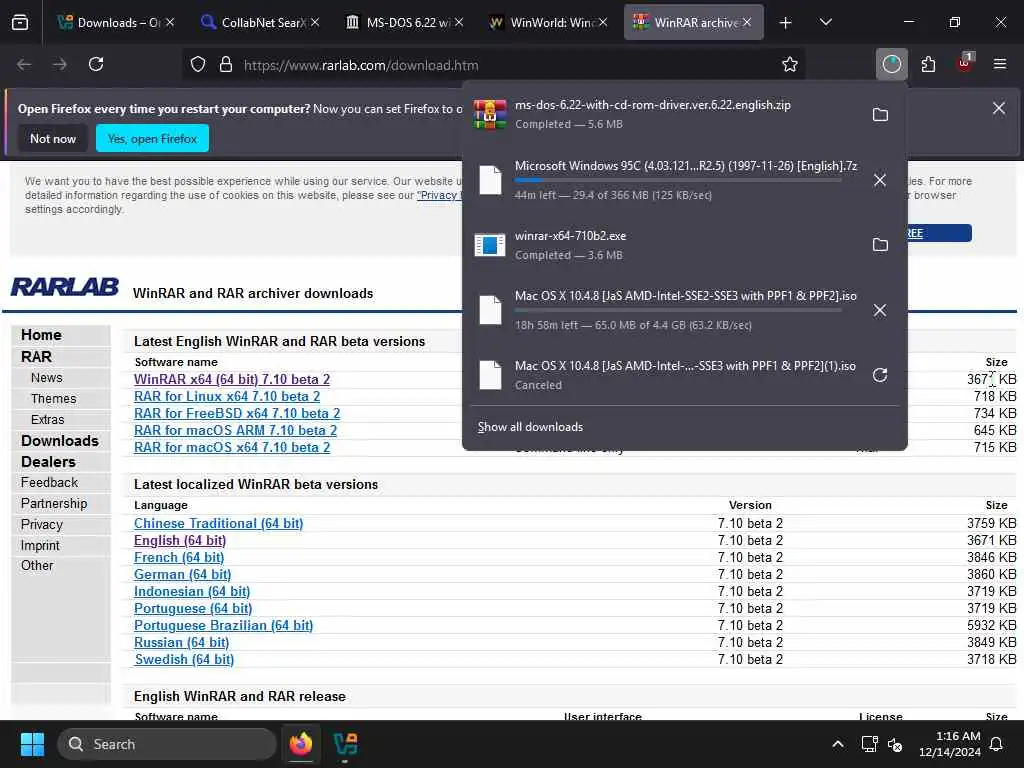This screenshot has width=1024, height=768.
Task: Download RAR for macOS ARM 7.10 beta 2
Action: click(235, 430)
